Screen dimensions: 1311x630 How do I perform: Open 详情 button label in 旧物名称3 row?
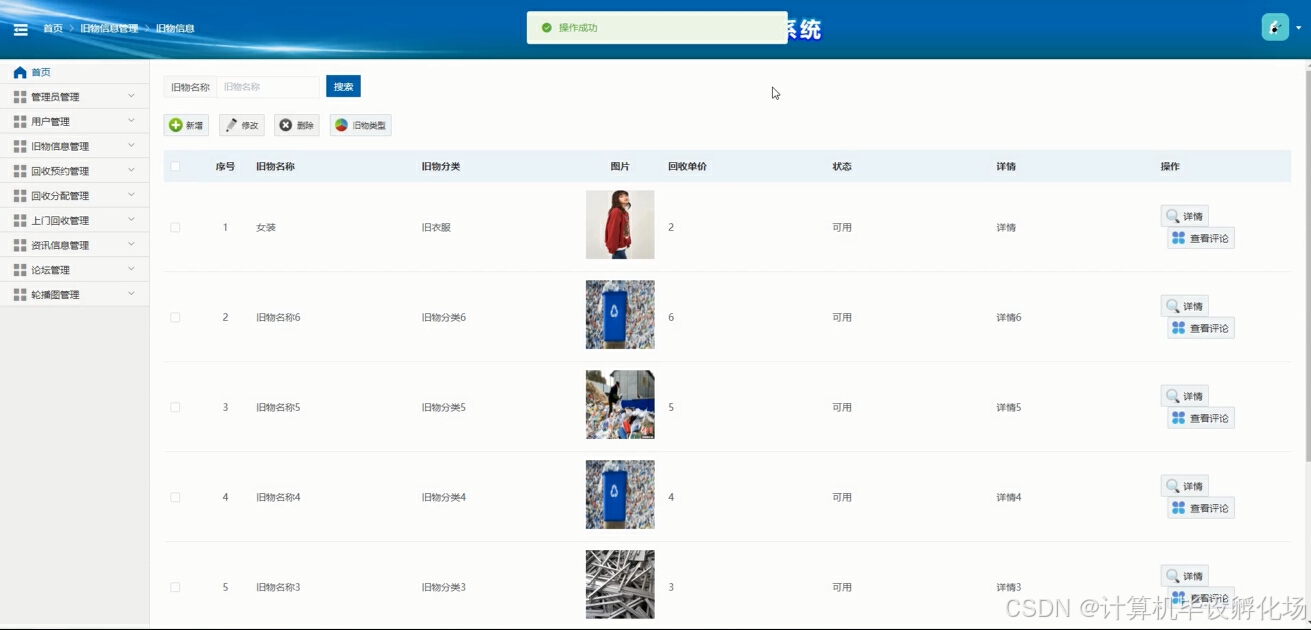pyautogui.click(x=1193, y=577)
